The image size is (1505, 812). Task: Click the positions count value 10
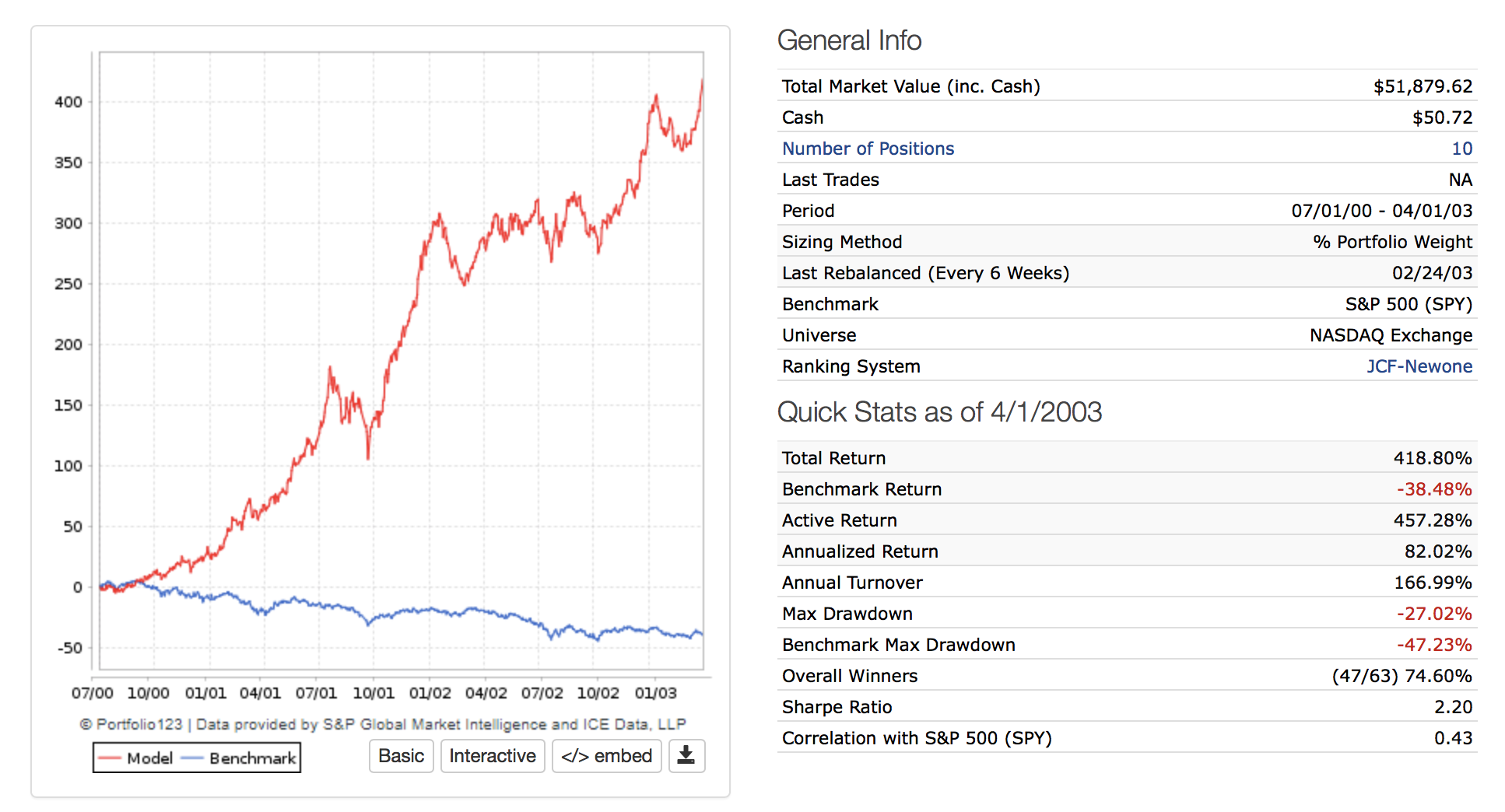click(1461, 149)
